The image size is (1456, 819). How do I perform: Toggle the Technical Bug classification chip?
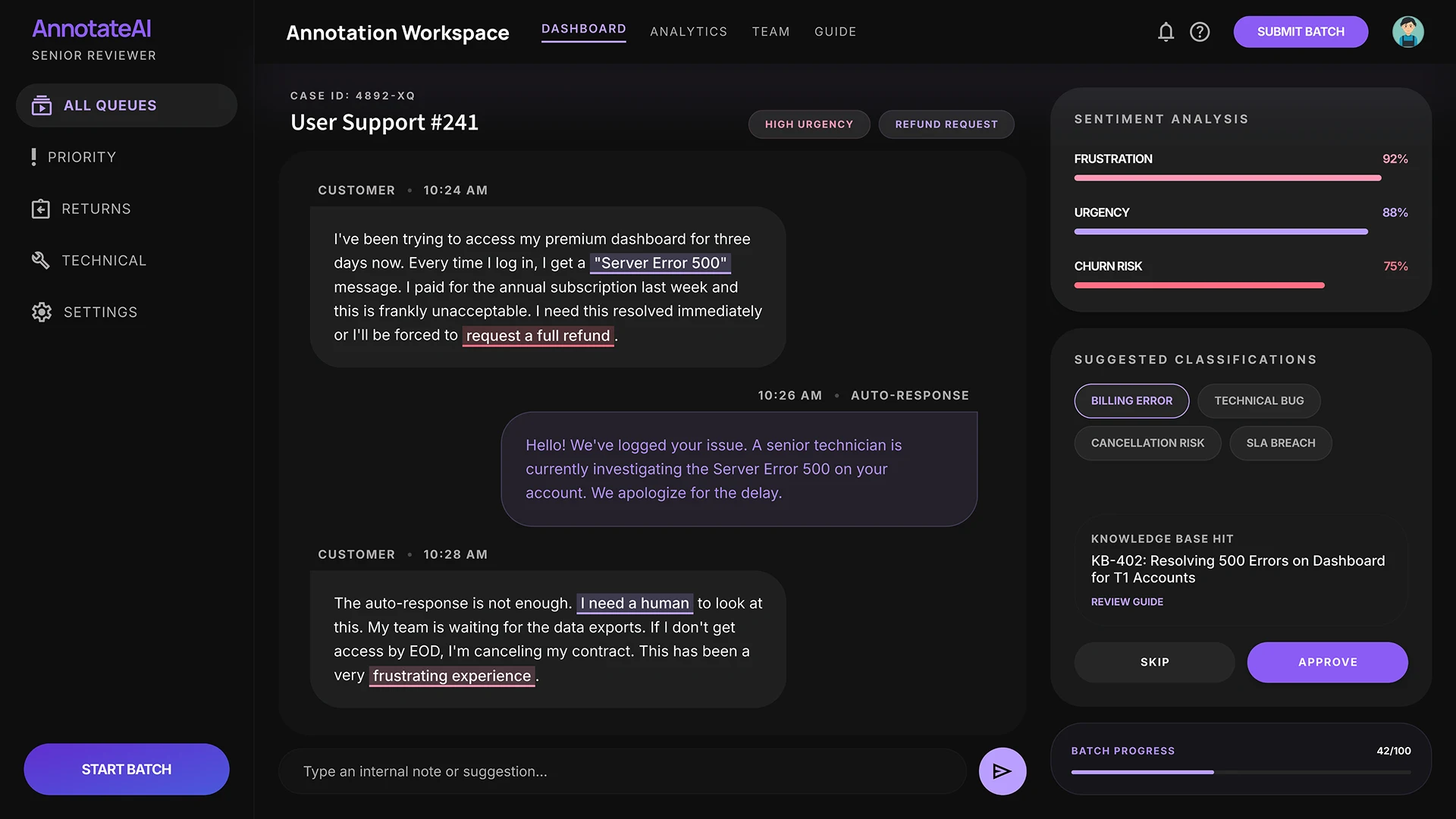click(1258, 400)
